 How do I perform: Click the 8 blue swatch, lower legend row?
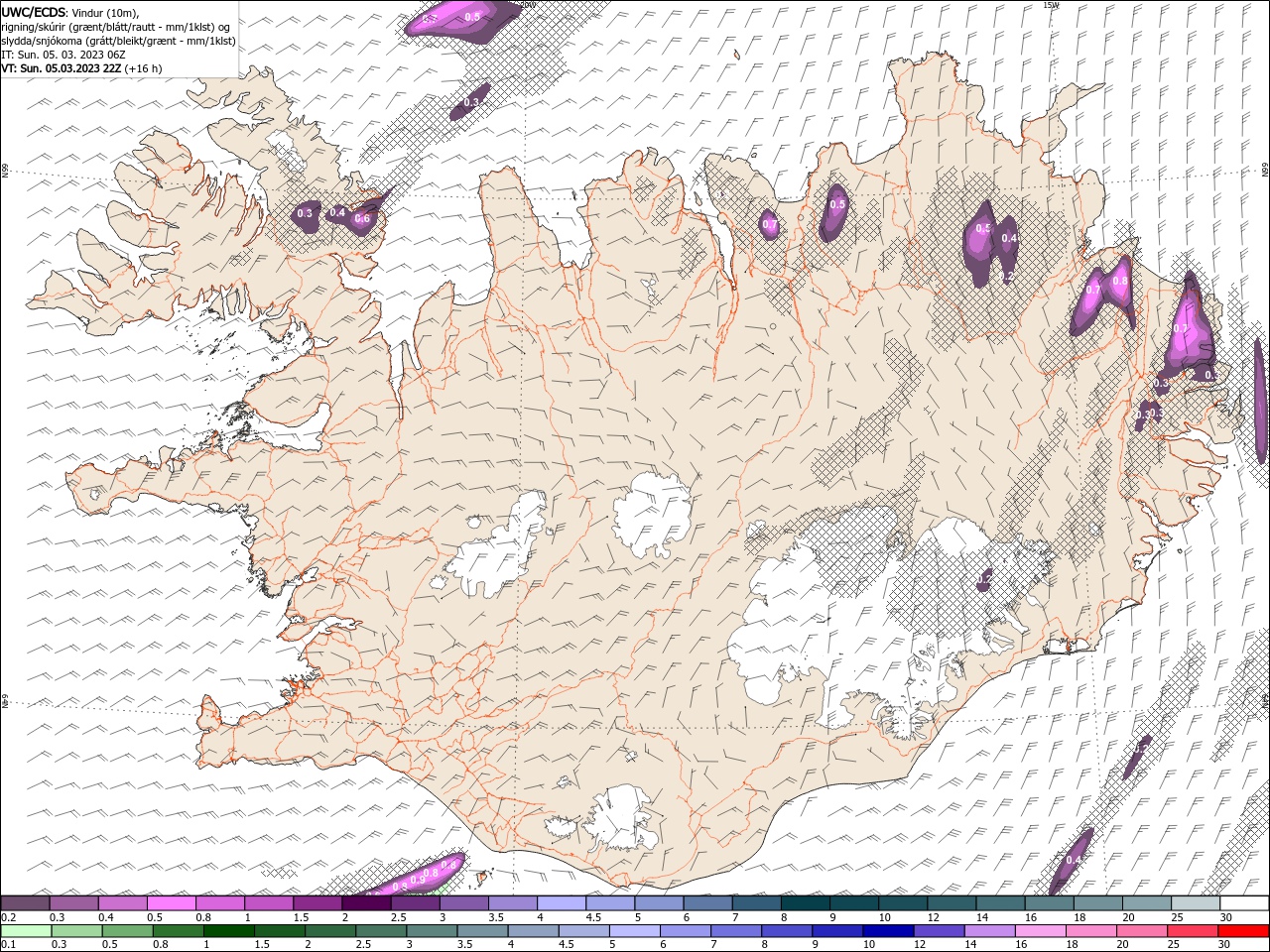click(787, 931)
